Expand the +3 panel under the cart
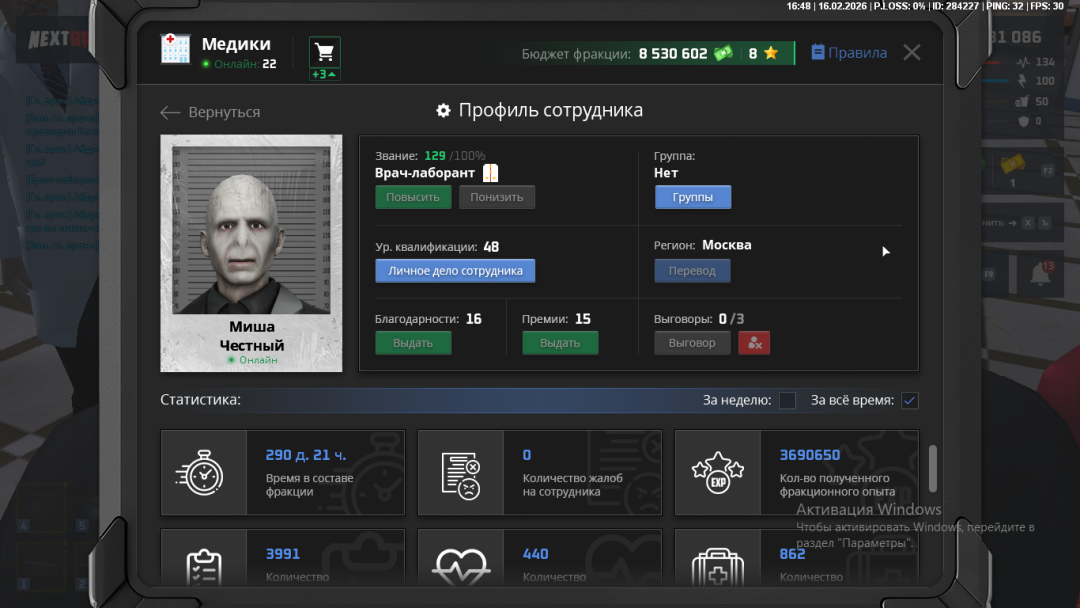This screenshot has width=1080, height=608. [x=324, y=74]
